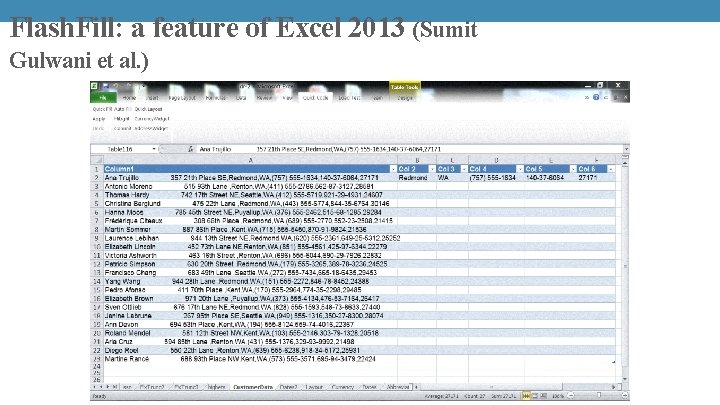Click the QuickFill ribbon button

[102, 109]
